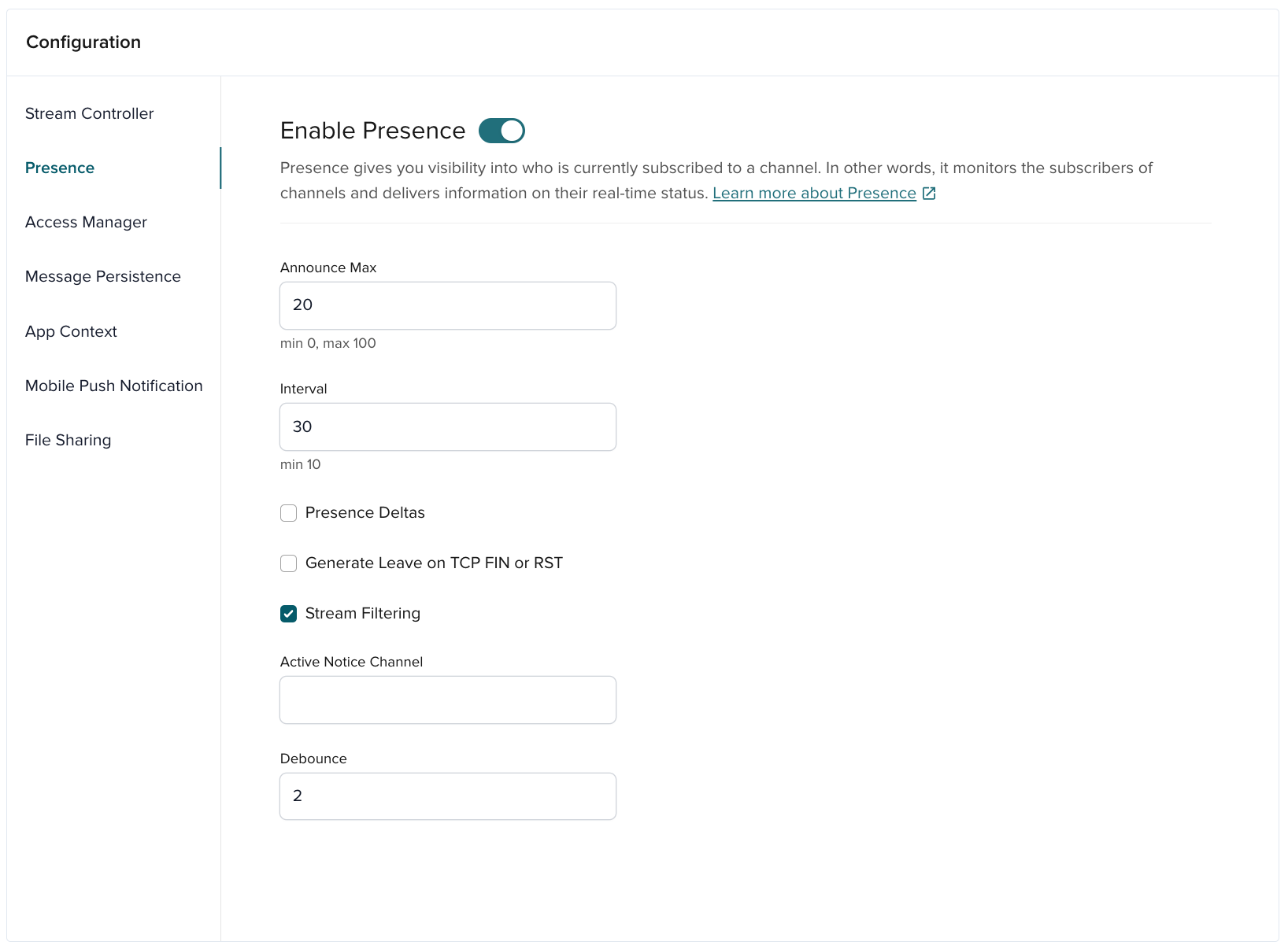
Task: Click the Announce Max input field
Action: tap(447, 305)
